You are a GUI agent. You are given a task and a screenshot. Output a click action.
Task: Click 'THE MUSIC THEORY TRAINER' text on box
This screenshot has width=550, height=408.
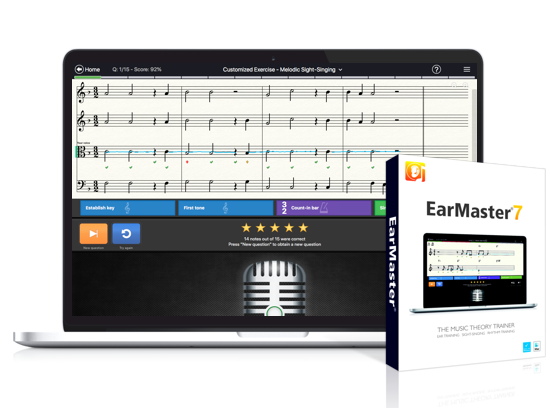(x=476, y=328)
